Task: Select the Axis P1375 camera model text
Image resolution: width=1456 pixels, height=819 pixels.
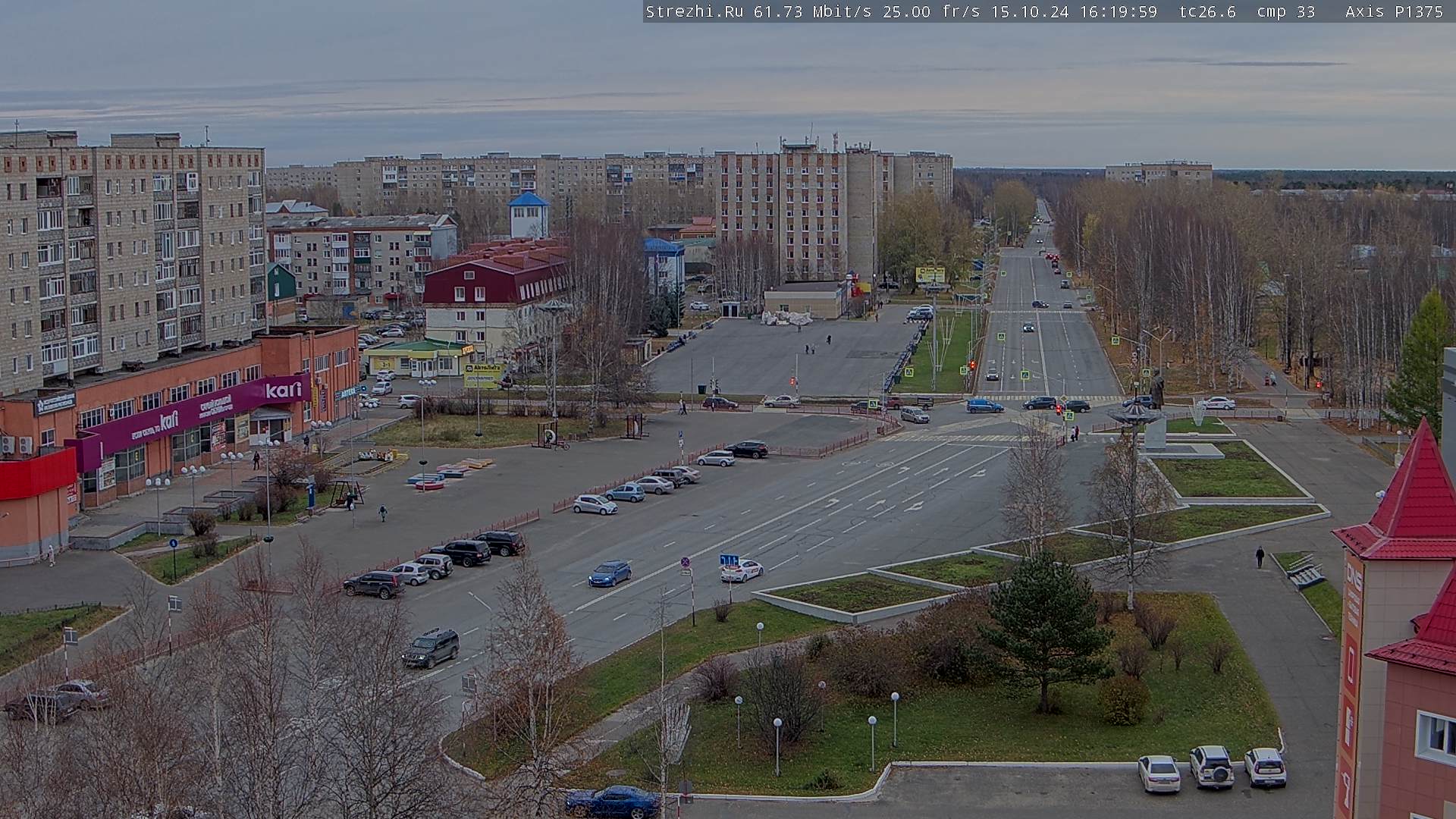Action: tap(1394, 11)
